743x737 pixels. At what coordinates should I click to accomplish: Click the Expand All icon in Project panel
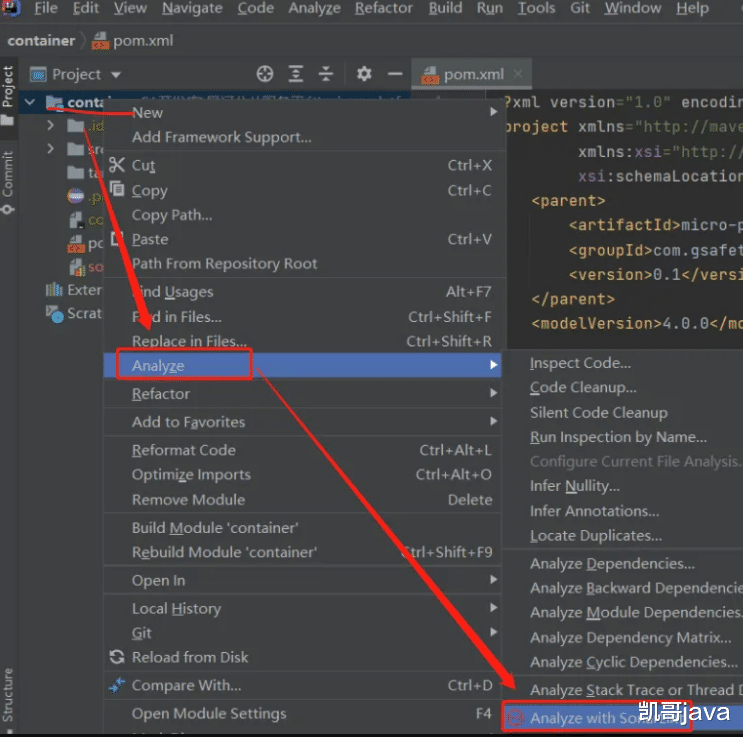click(296, 74)
